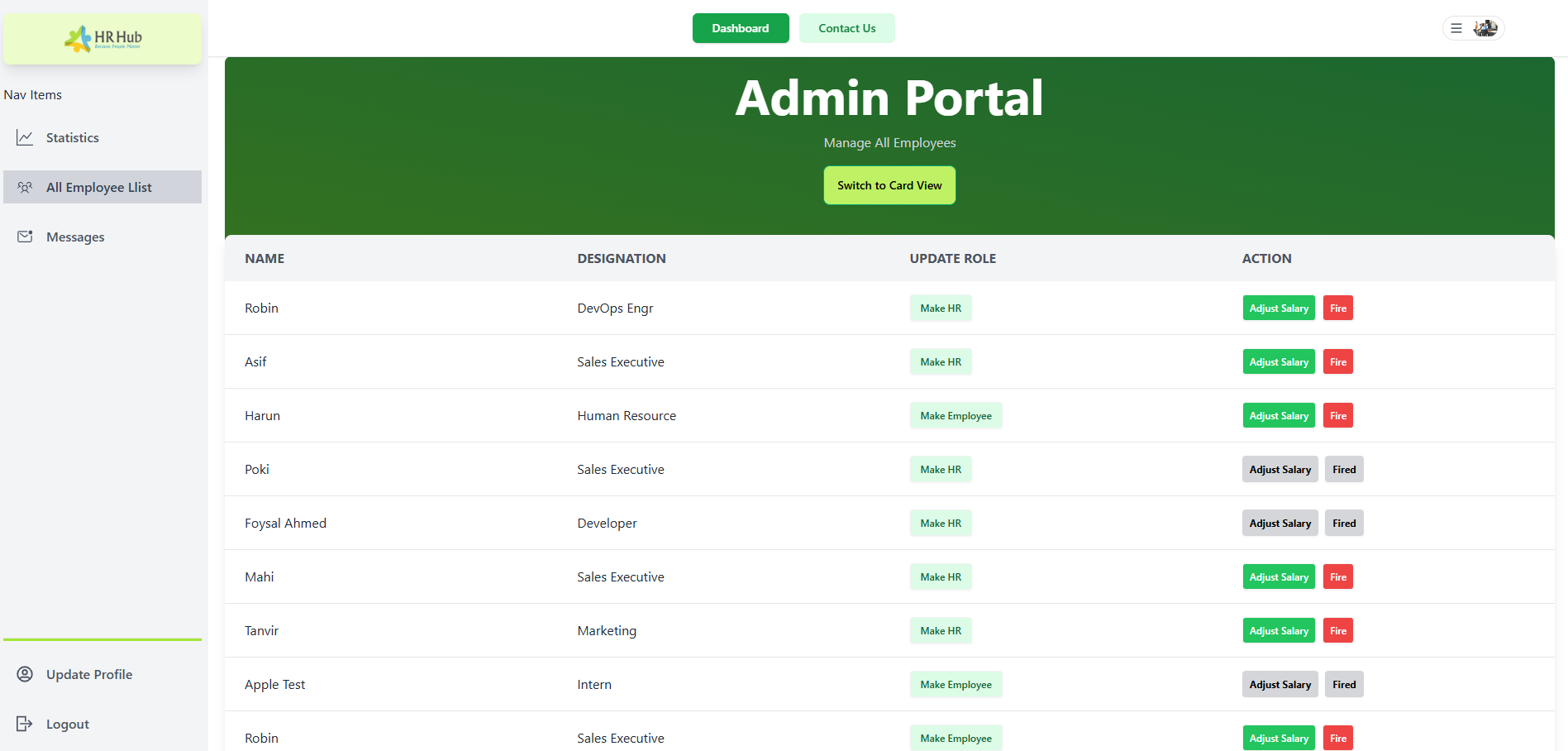The image size is (1568, 751).
Task: Click Adjust Salary for Foysal Ahmed
Action: pos(1280,523)
